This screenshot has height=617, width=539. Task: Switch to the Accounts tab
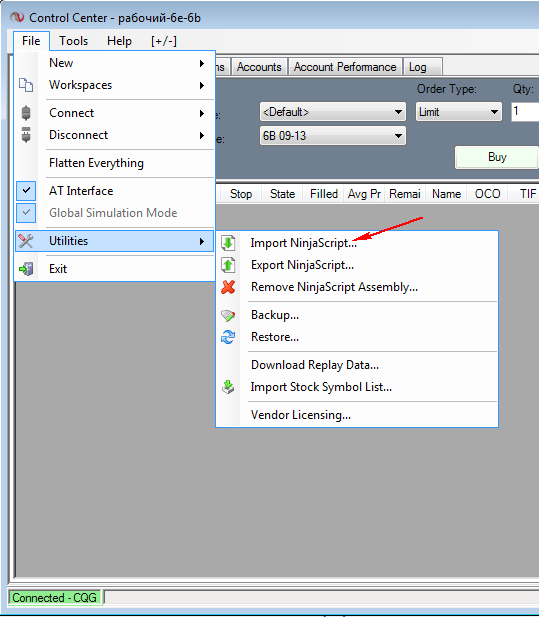259,67
